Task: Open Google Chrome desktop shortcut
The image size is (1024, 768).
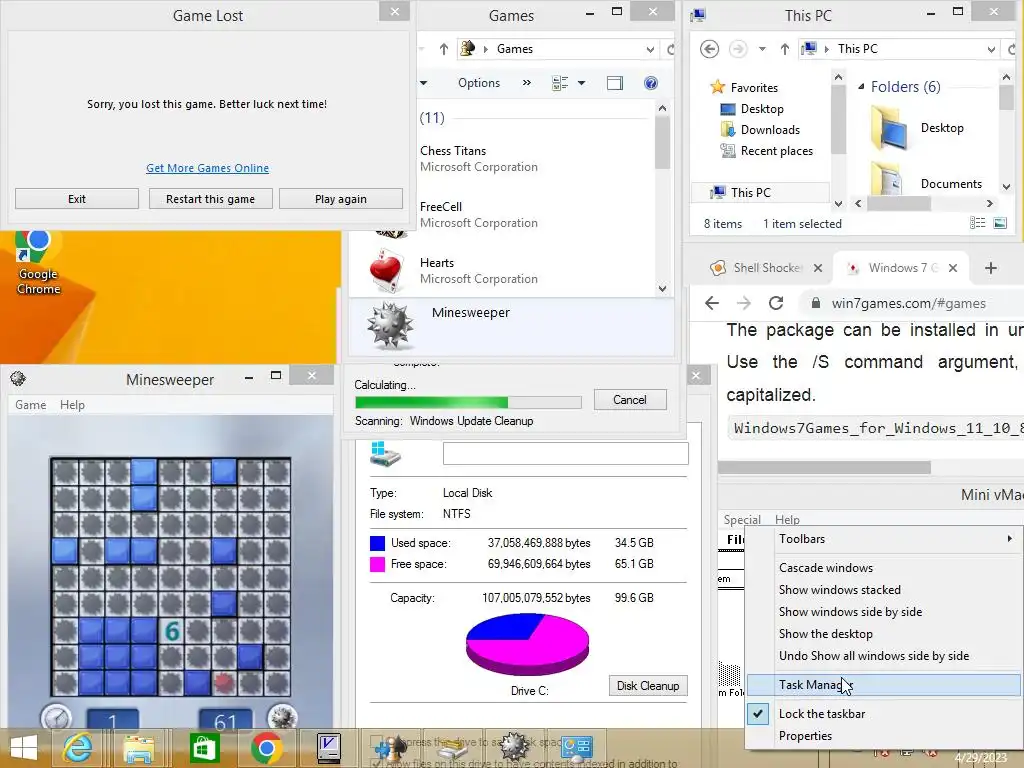Action: [37, 263]
